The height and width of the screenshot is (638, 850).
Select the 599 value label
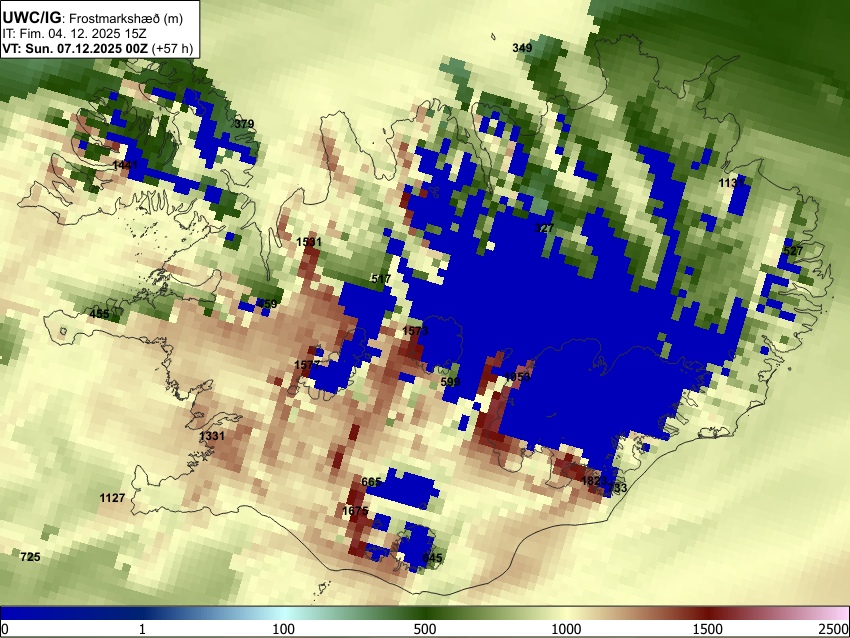pyautogui.click(x=450, y=382)
